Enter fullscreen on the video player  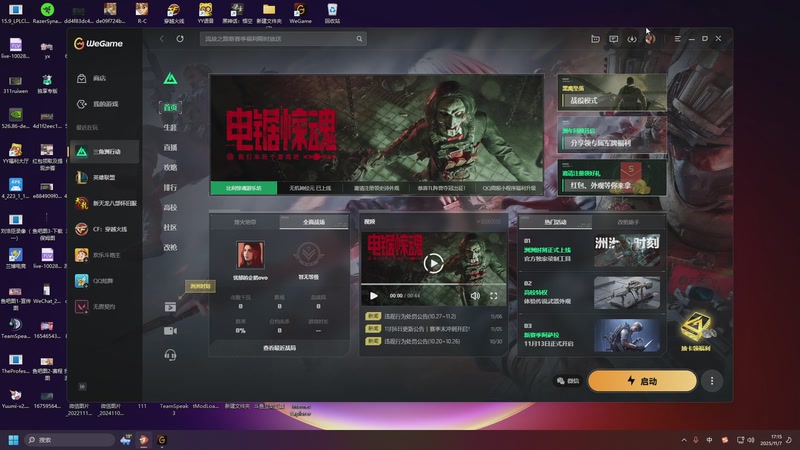point(493,296)
